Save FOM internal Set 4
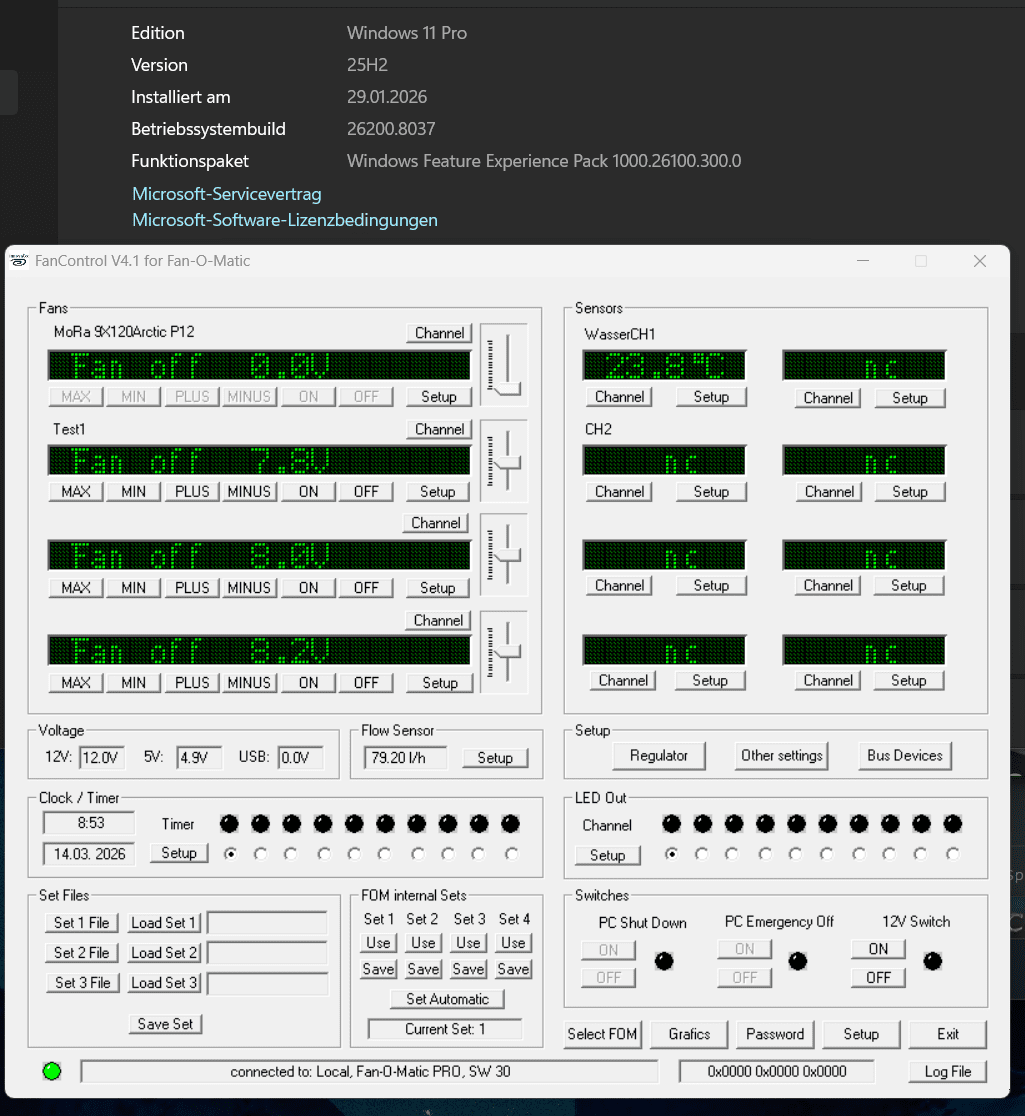The height and width of the screenshot is (1116, 1025). pos(513,969)
